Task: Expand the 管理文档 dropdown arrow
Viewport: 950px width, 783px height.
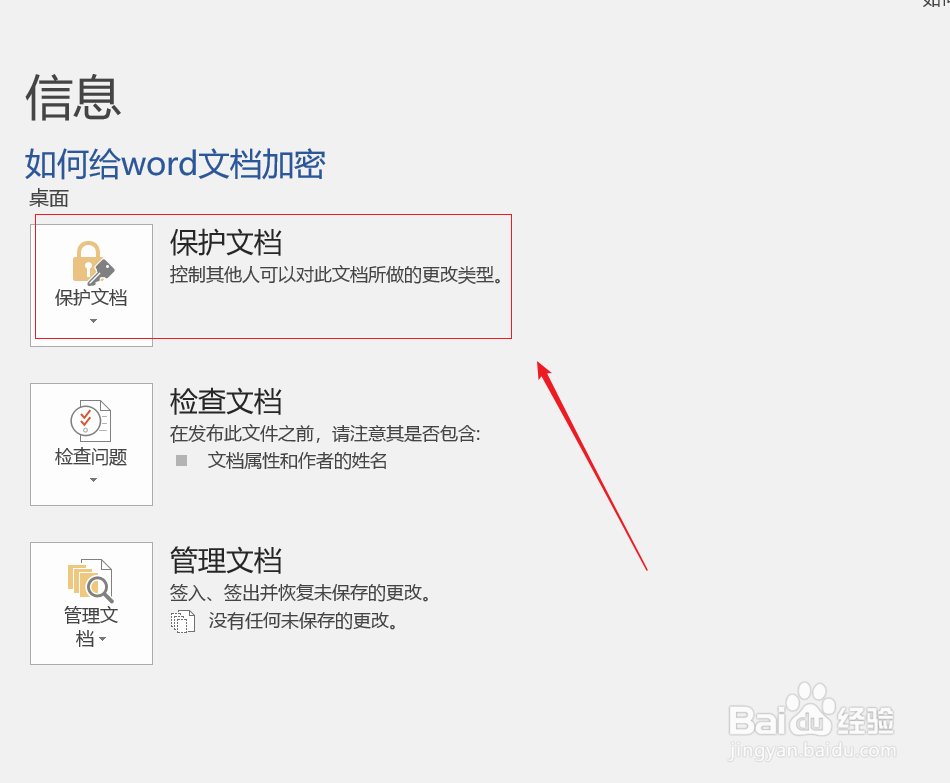Action: click(x=102, y=639)
